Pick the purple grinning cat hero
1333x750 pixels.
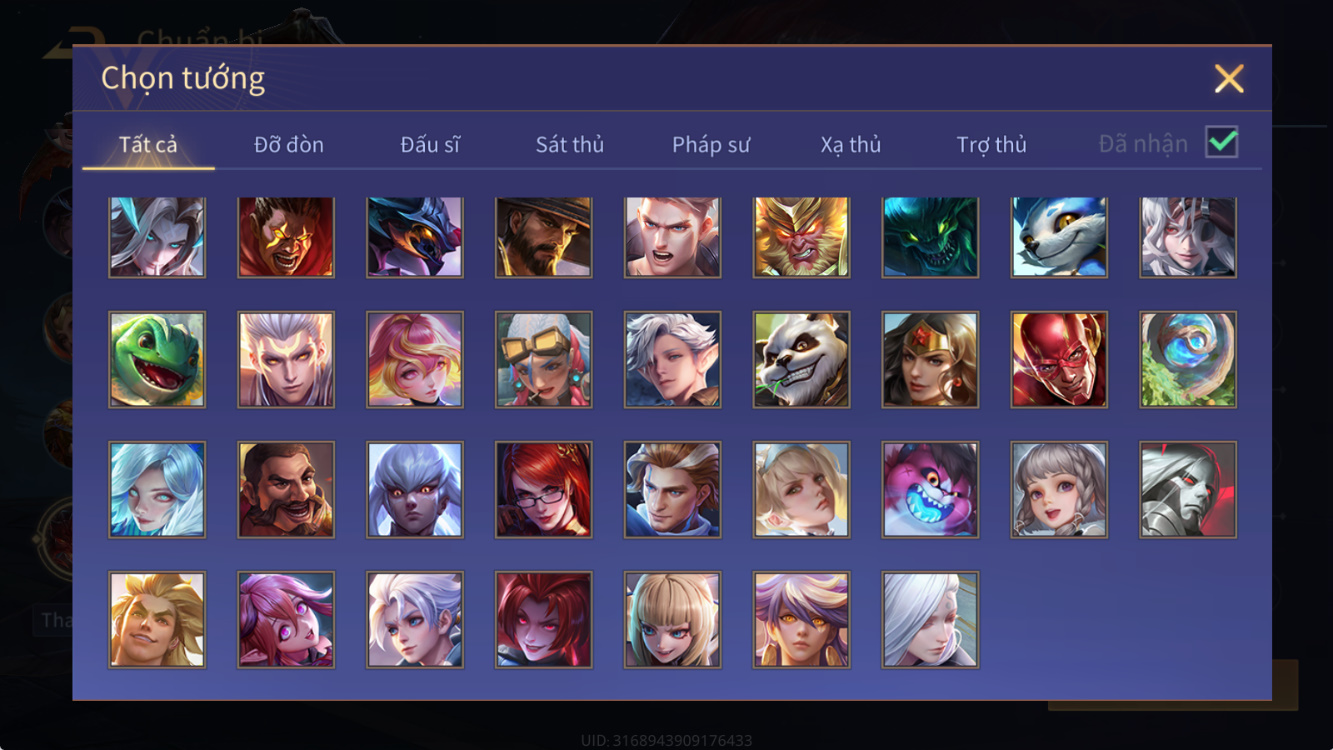point(931,490)
